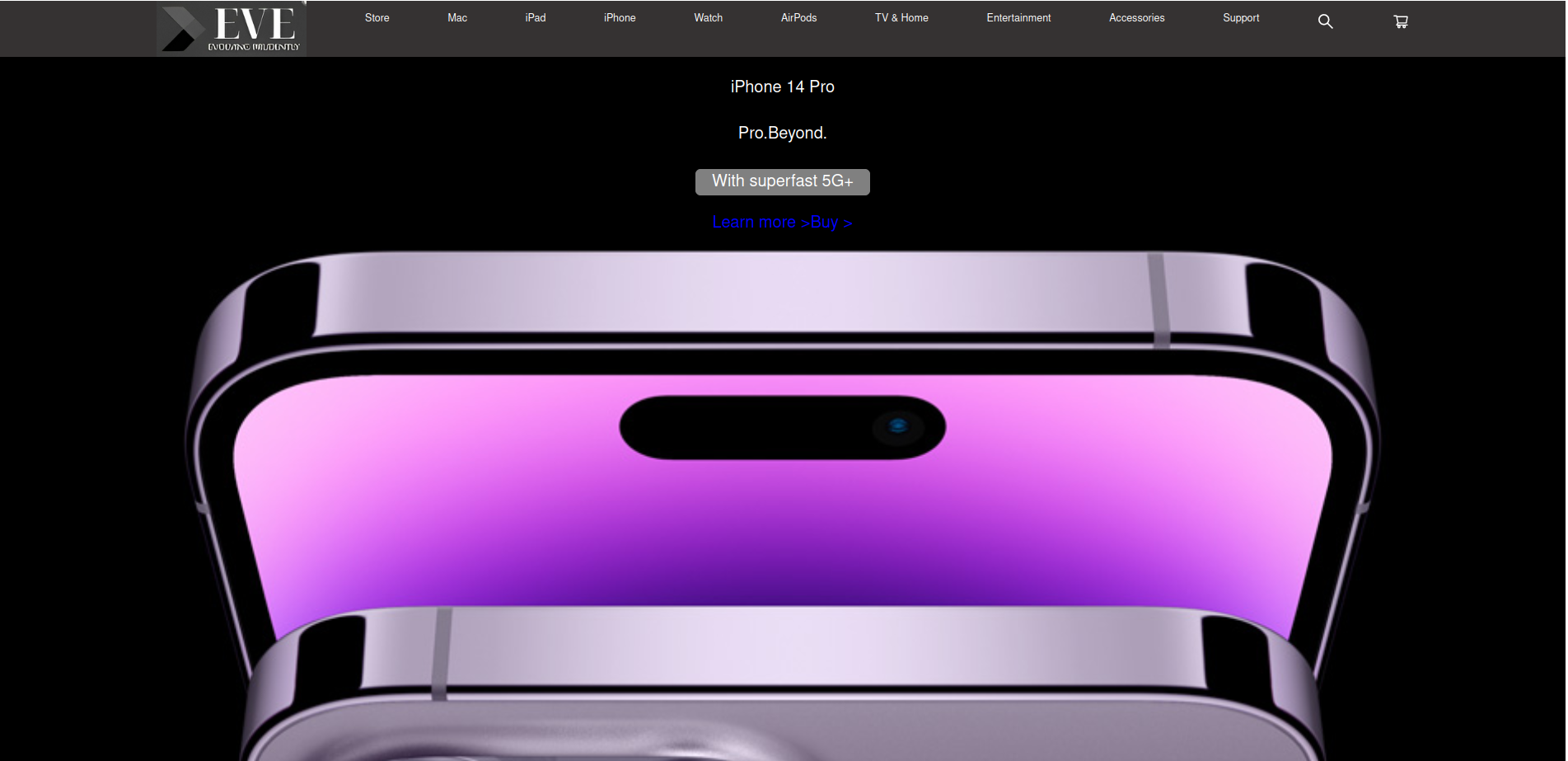Viewport: 1568px width, 761px height.
Task: Open the Store menu item
Action: click(x=377, y=17)
